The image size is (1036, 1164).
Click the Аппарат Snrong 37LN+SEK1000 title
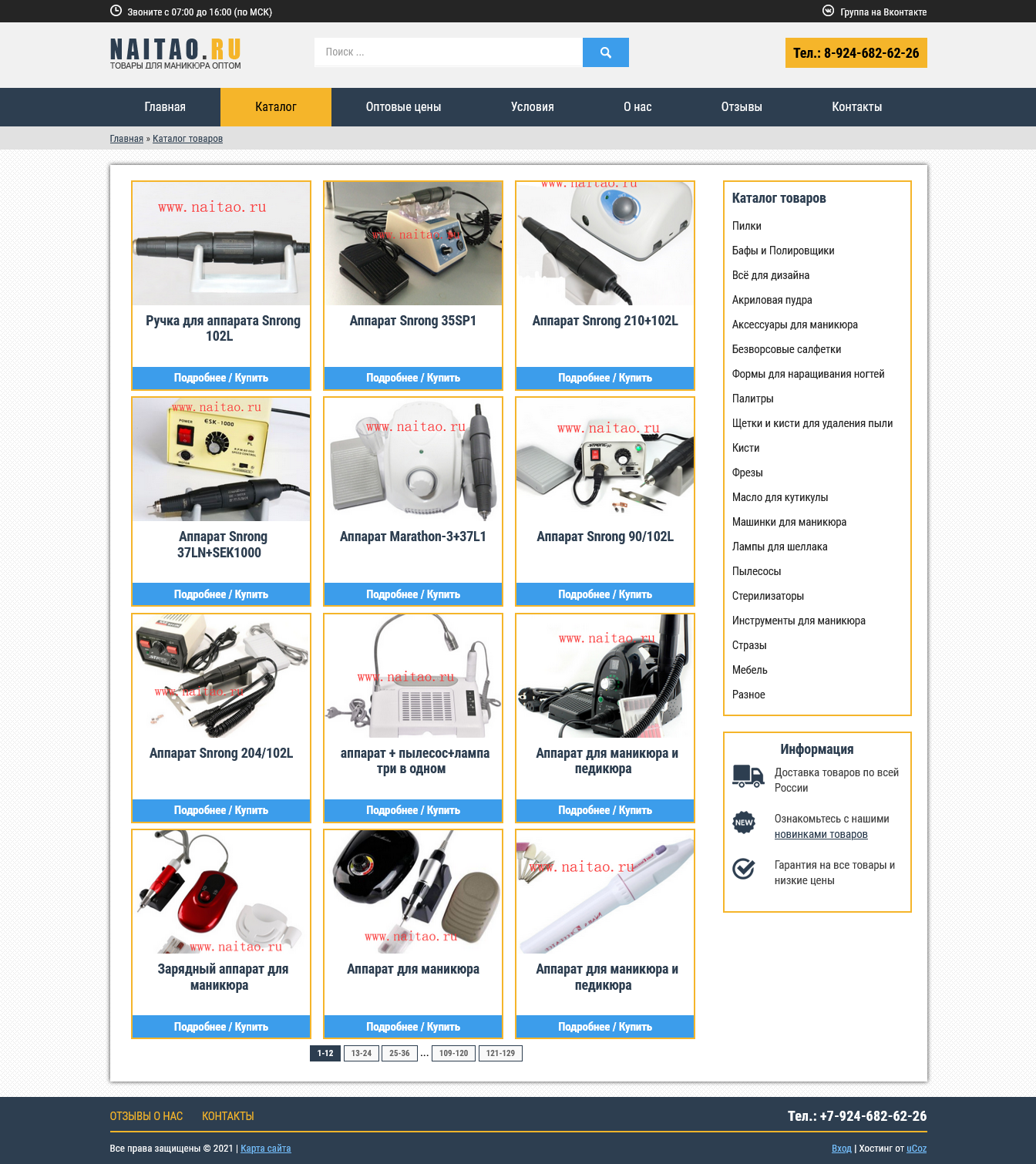pyautogui.click(x=221, y=544)
